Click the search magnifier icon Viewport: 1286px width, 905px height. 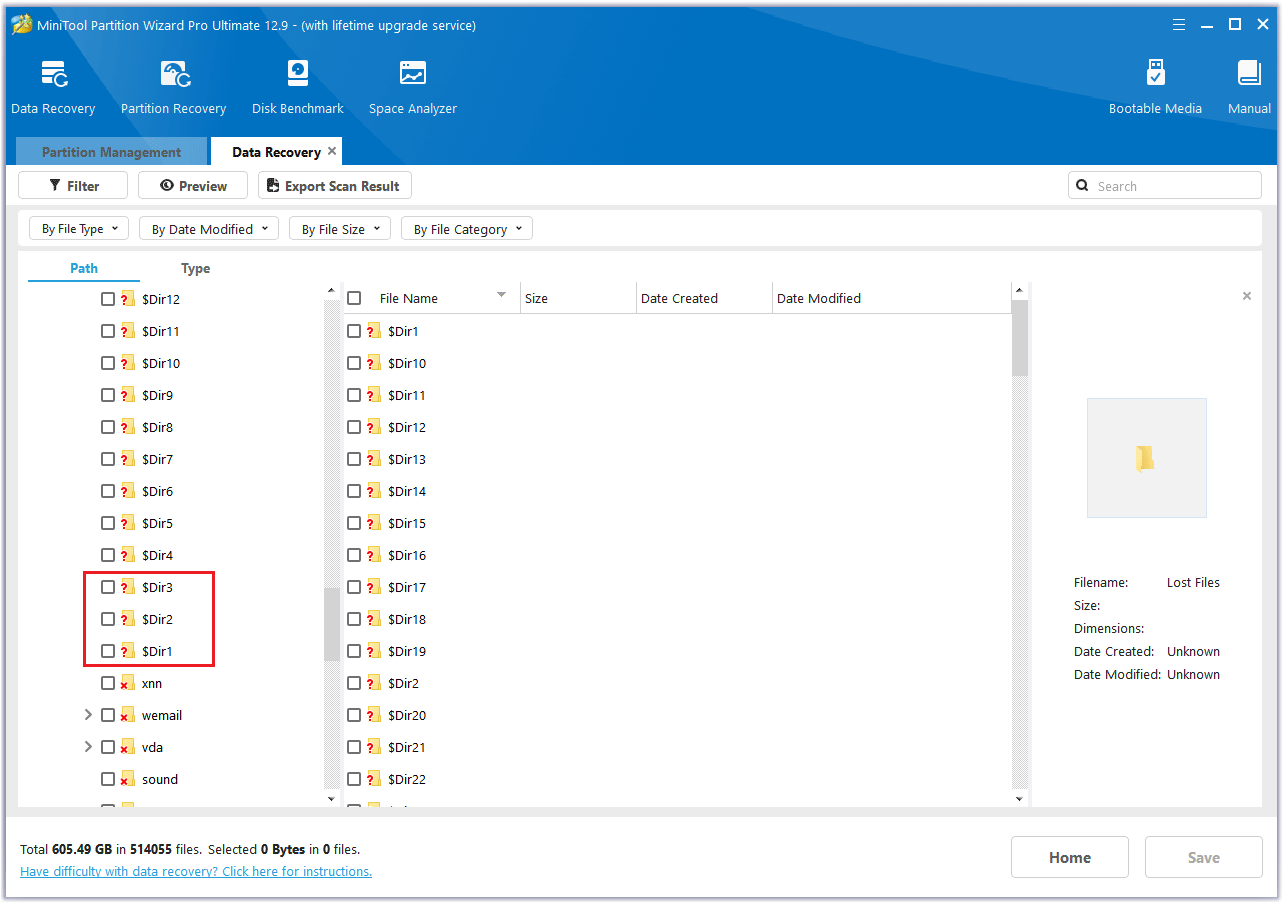(1083, 186)
